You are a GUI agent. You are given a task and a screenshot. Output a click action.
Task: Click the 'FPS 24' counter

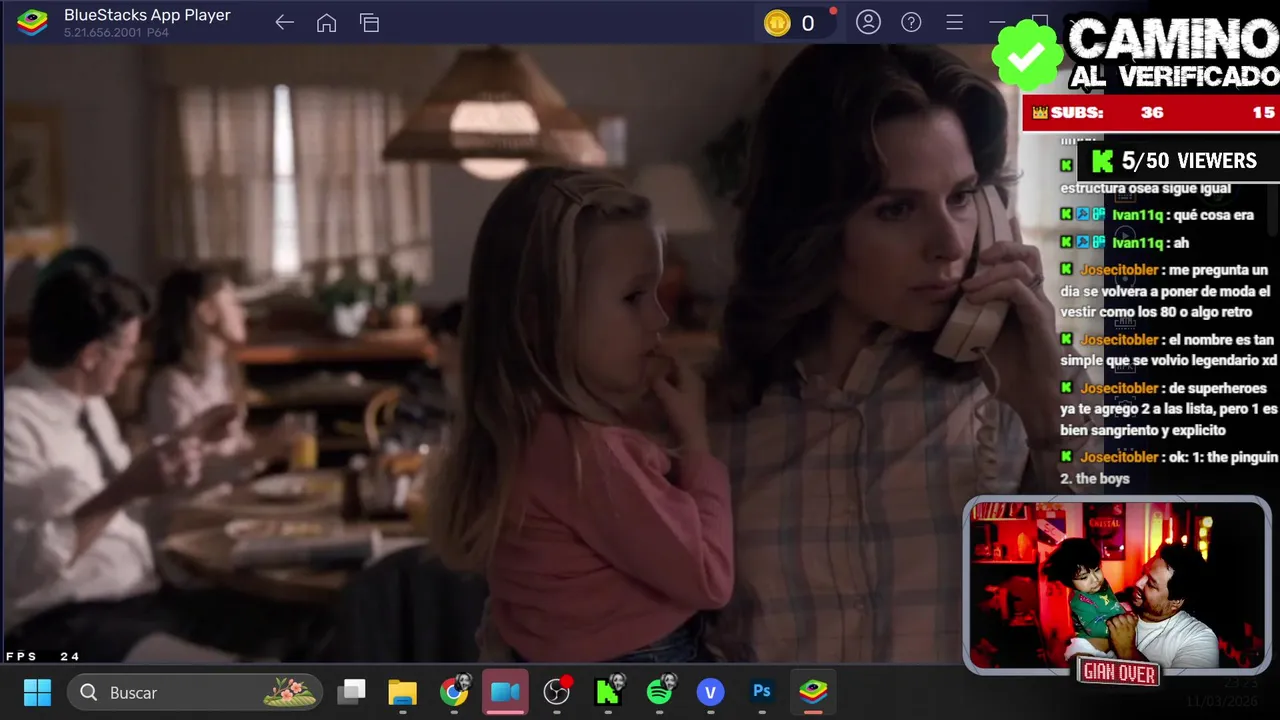coord(42,656)
